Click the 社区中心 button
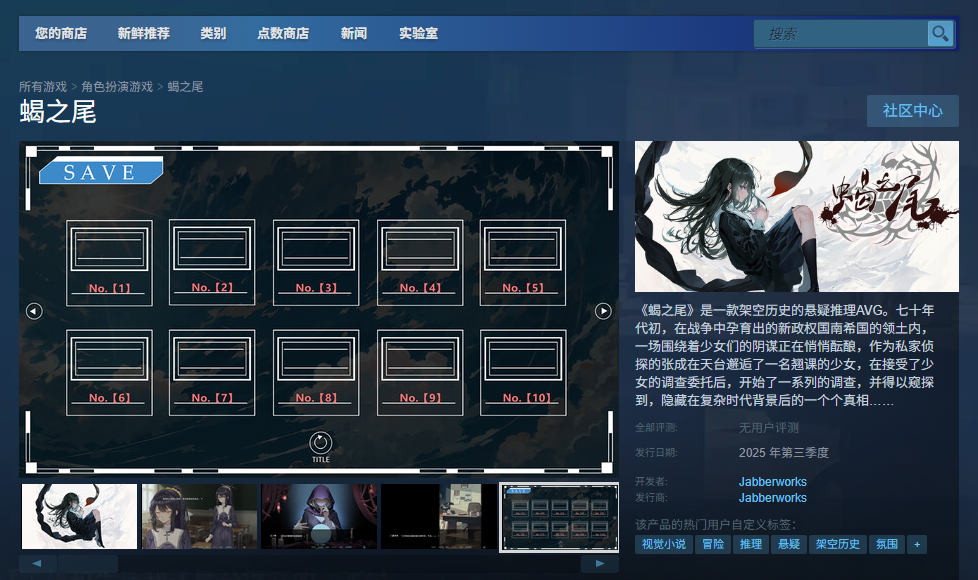Image resolution: width=978 pixels, height=580 pixels. 911,111
